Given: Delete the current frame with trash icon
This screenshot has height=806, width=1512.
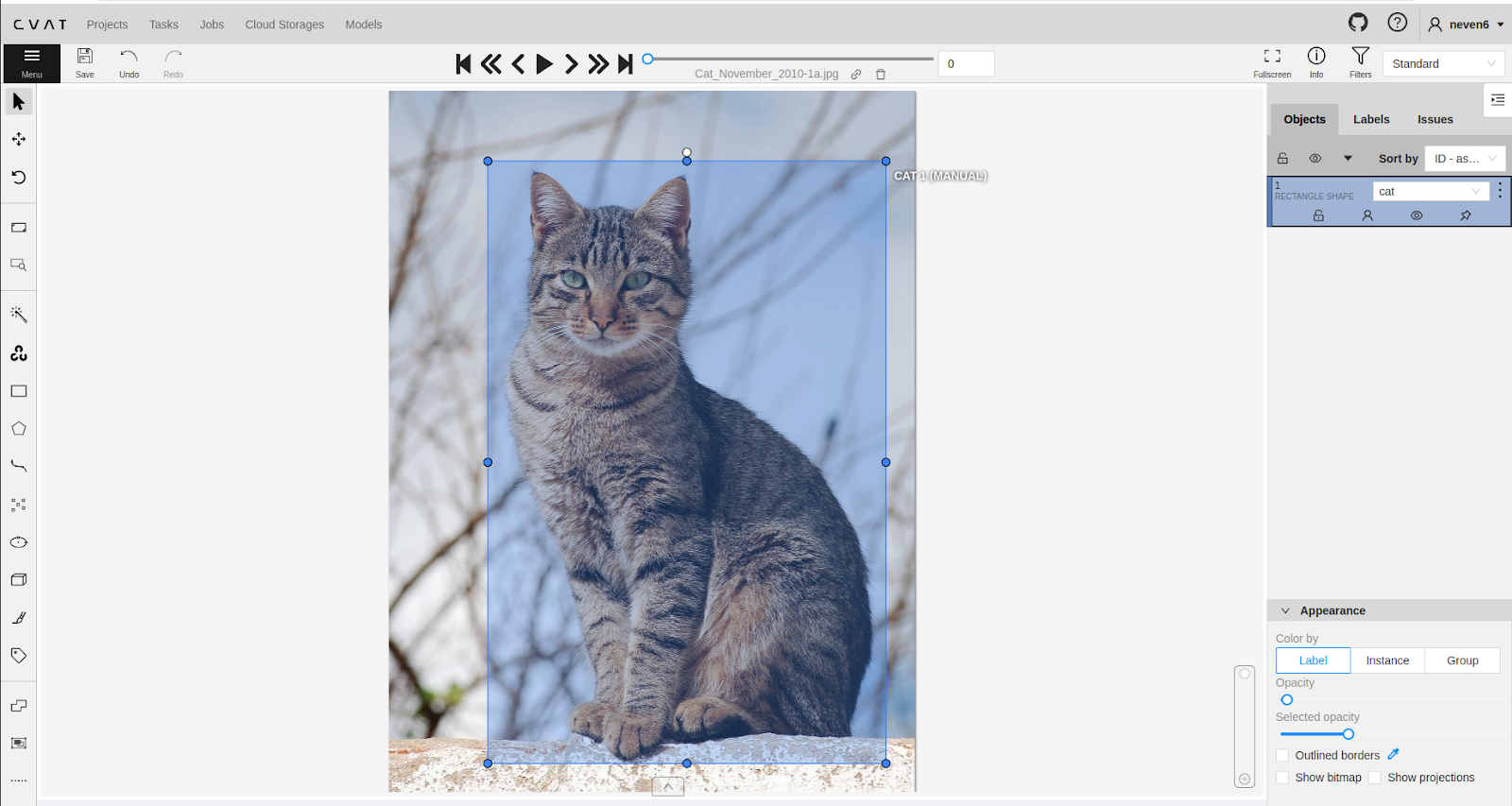Looking at the screenshot, I should [x=881, y=74].
